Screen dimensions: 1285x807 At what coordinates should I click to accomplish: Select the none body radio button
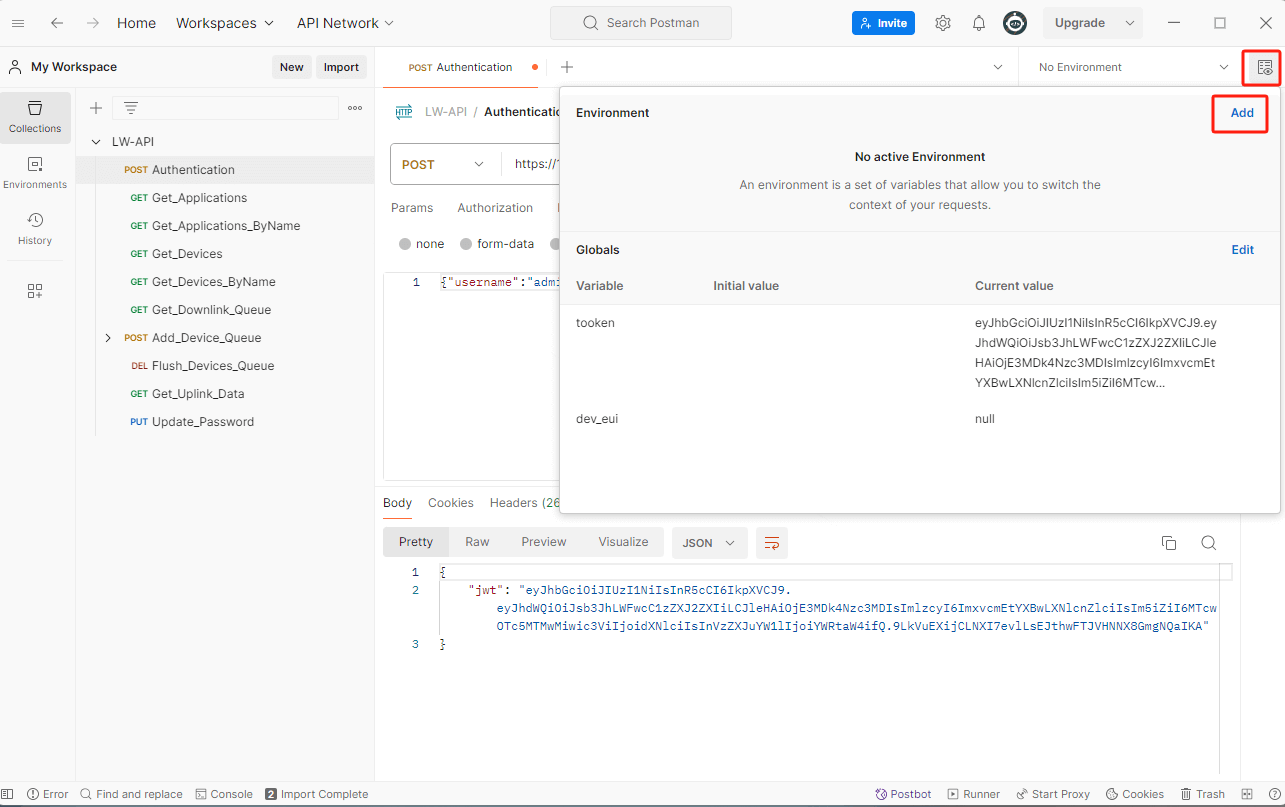click(x=405, y=244)
